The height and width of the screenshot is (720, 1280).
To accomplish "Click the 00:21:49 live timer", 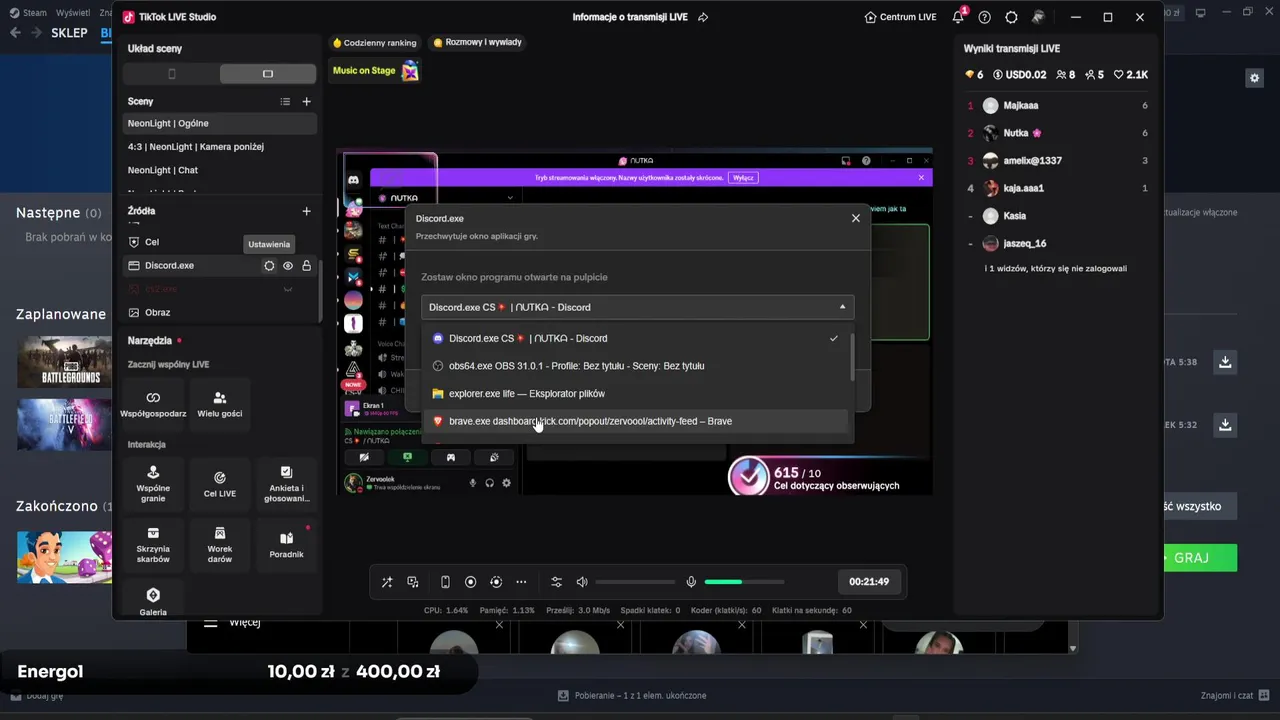I will [x=869, y=582].
